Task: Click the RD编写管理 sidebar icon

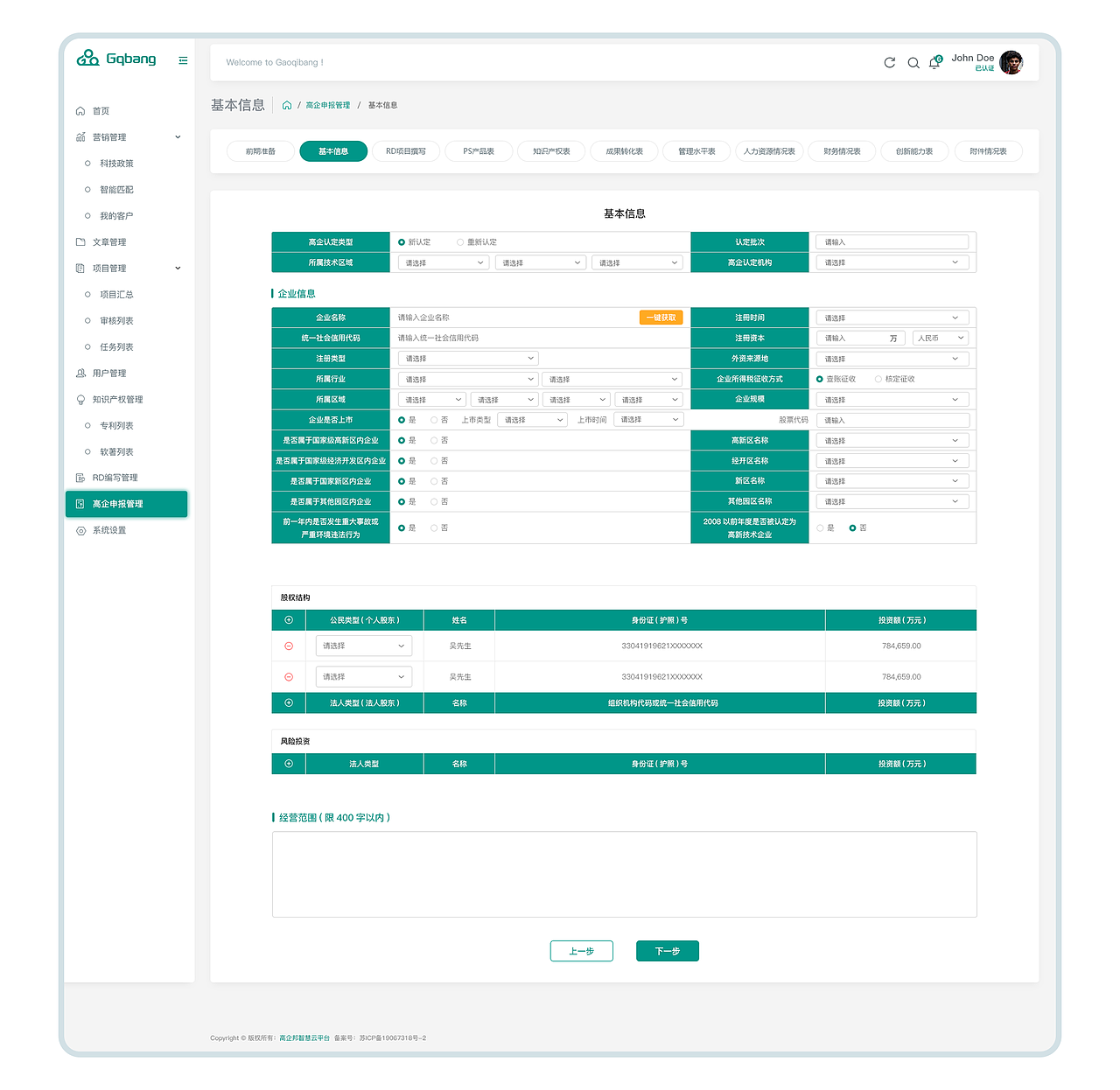Action: [x=80, y=478]
